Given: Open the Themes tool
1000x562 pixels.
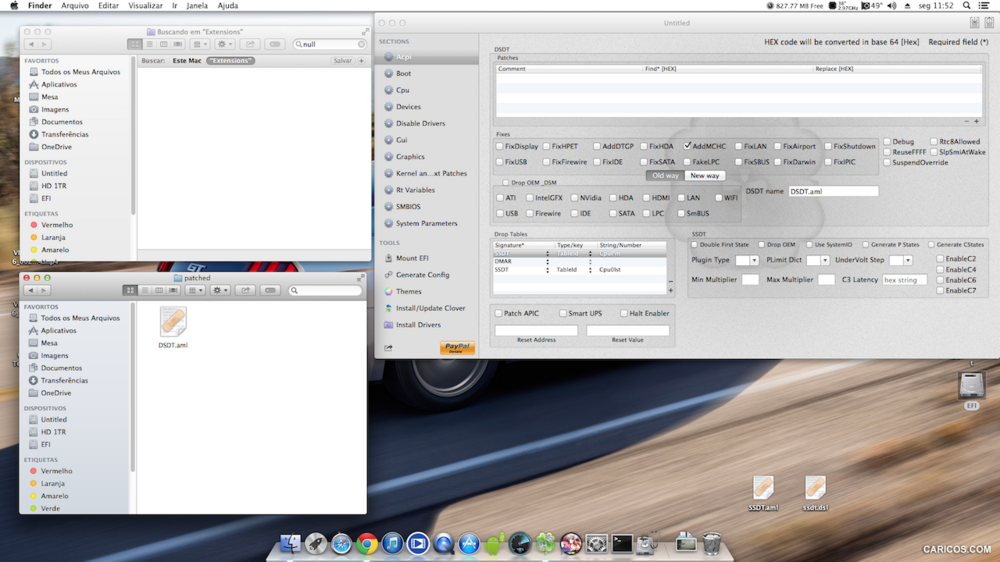Looking at the screenshot, I should (x=408, y=292).
